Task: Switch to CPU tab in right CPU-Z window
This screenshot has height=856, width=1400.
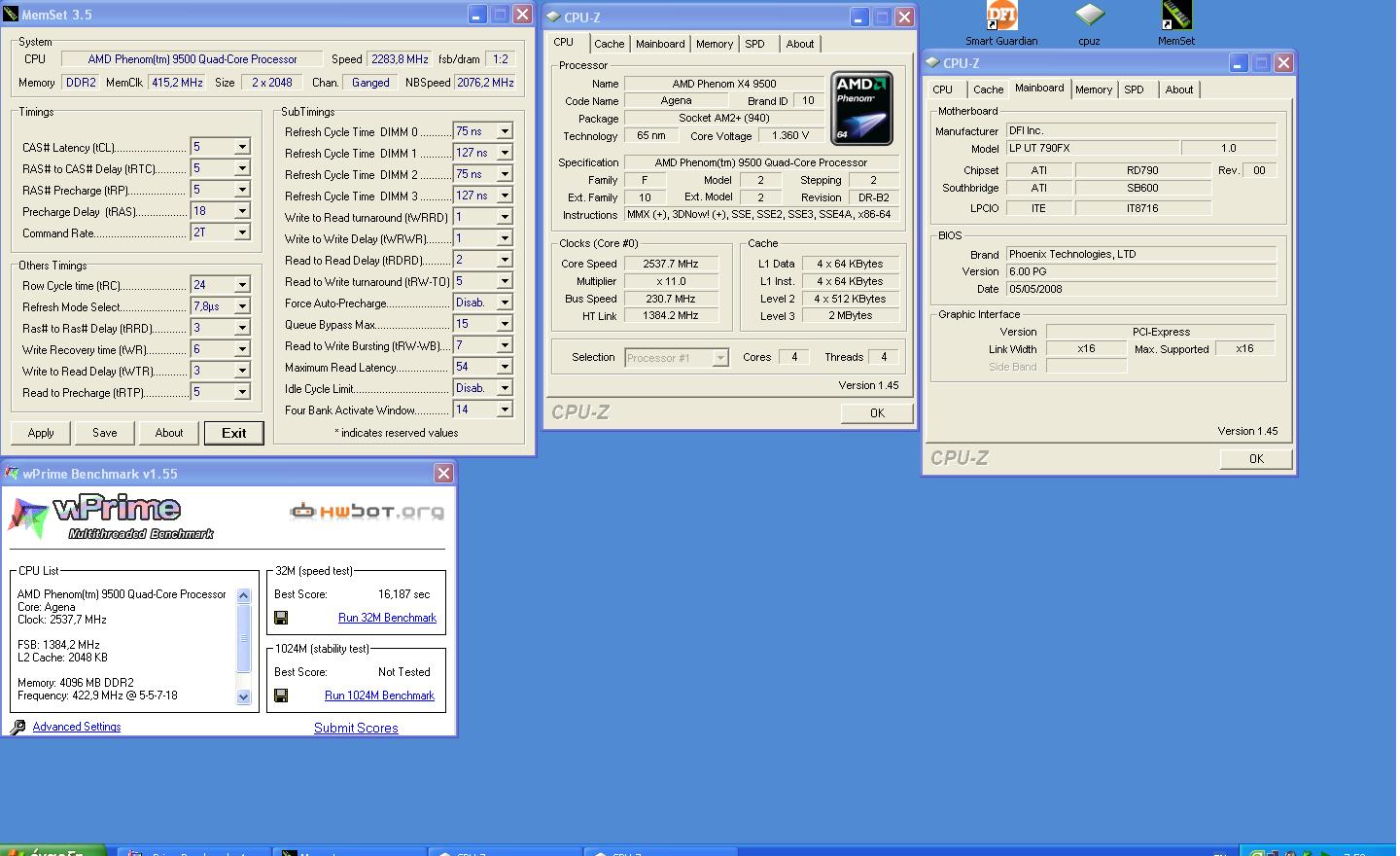Action: (943, 89)
